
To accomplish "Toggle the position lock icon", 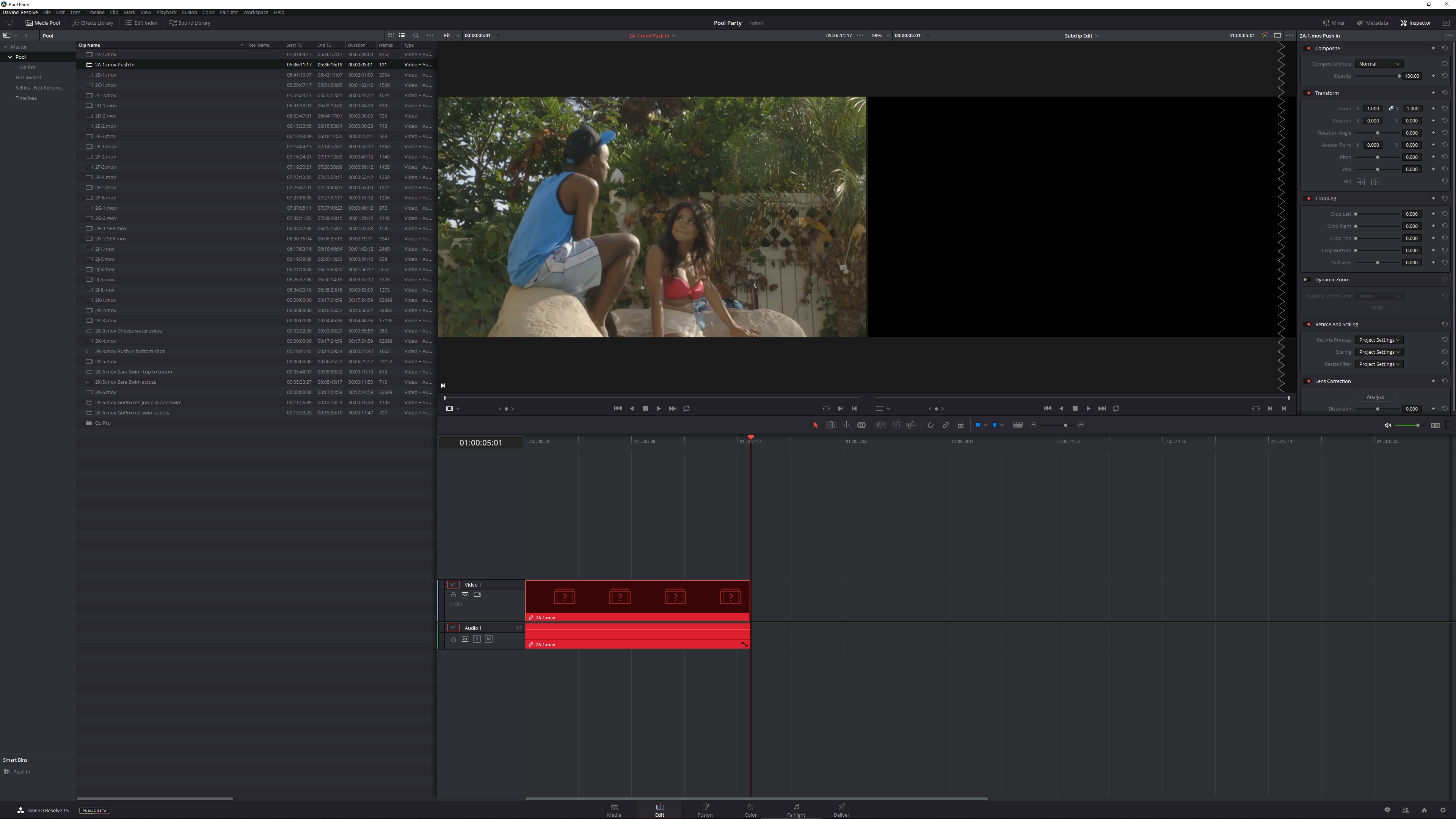I will point(960,425).
